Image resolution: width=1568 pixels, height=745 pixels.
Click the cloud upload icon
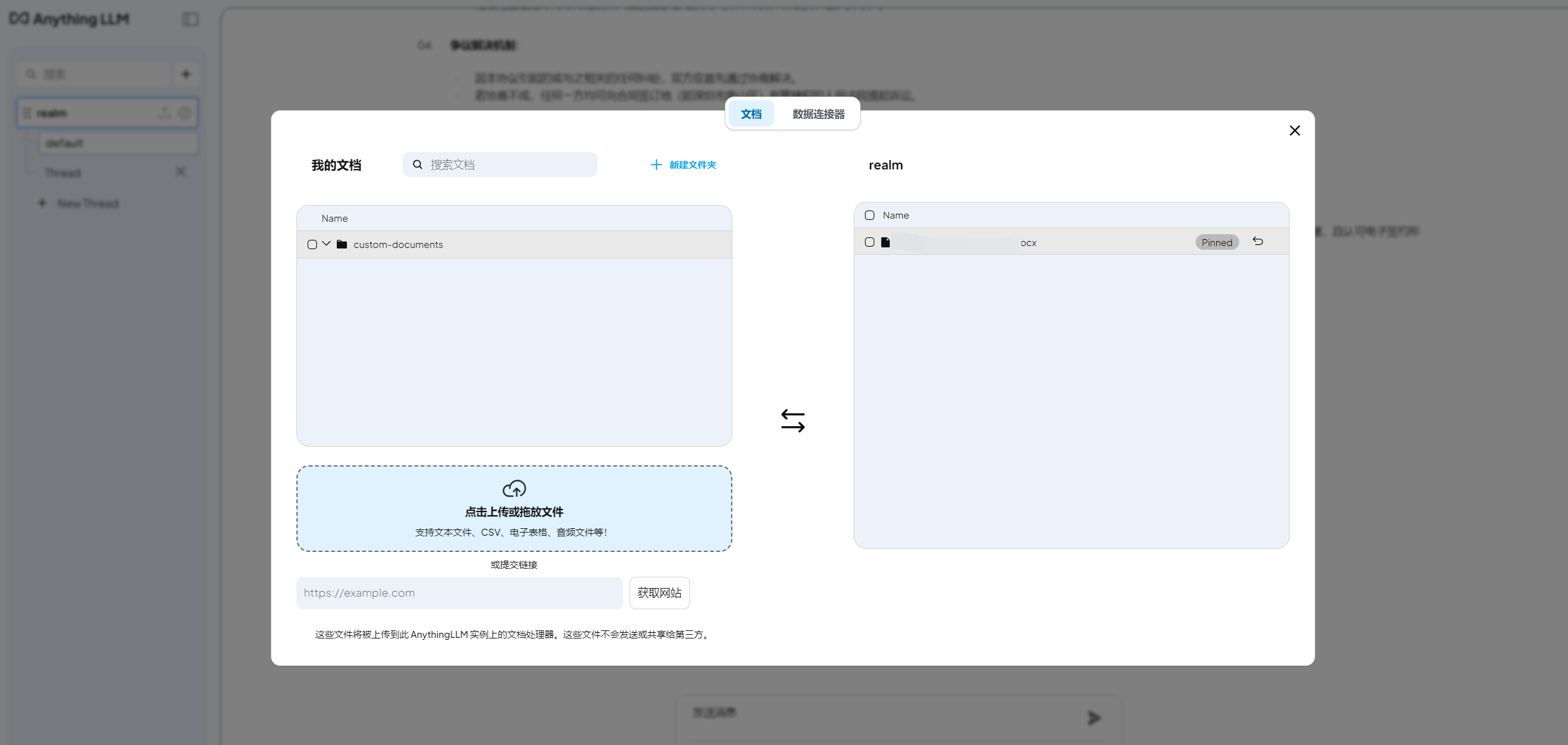[x=514, y=488]
